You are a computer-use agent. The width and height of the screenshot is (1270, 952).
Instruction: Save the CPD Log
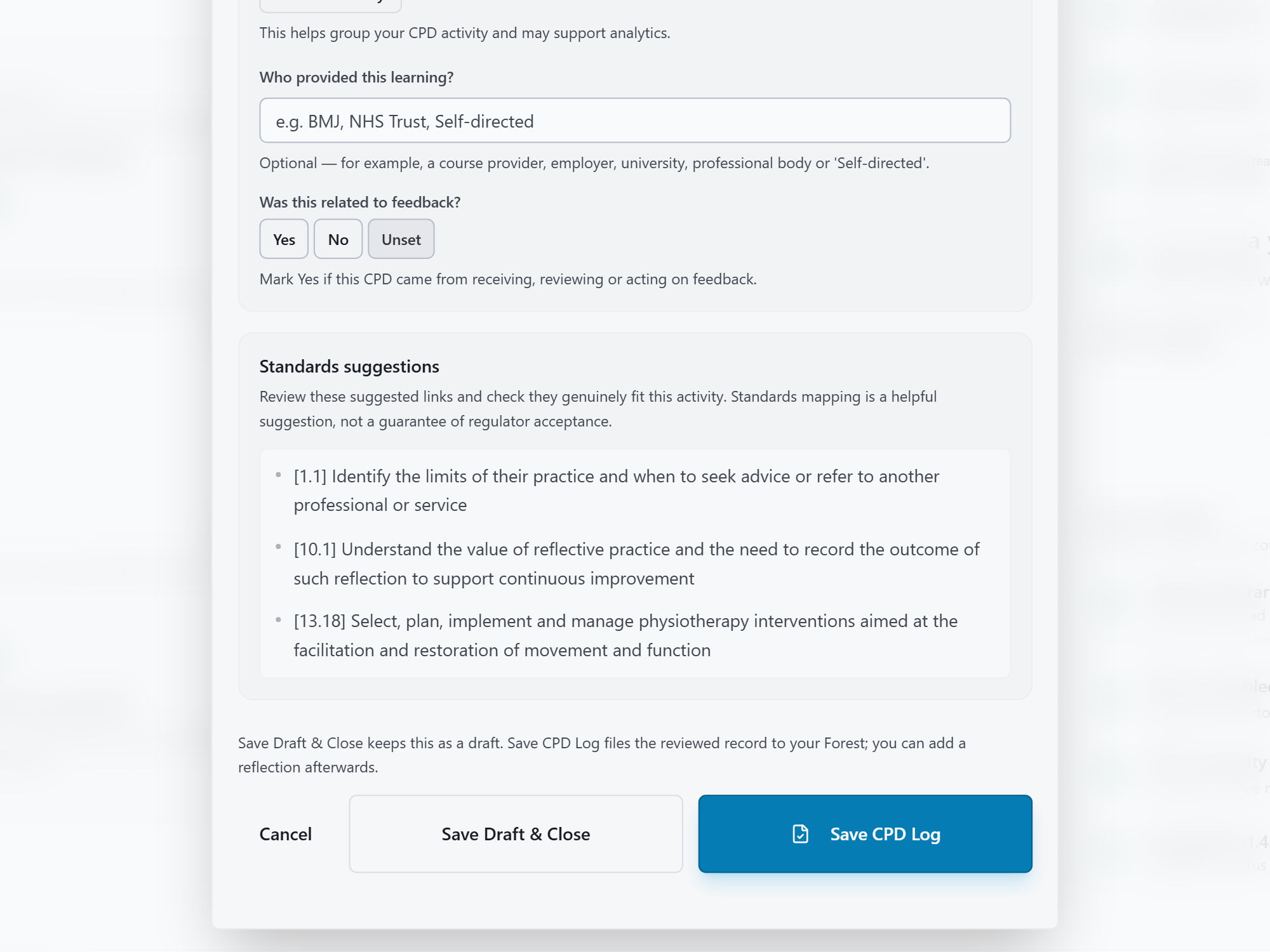pos(866,834)
